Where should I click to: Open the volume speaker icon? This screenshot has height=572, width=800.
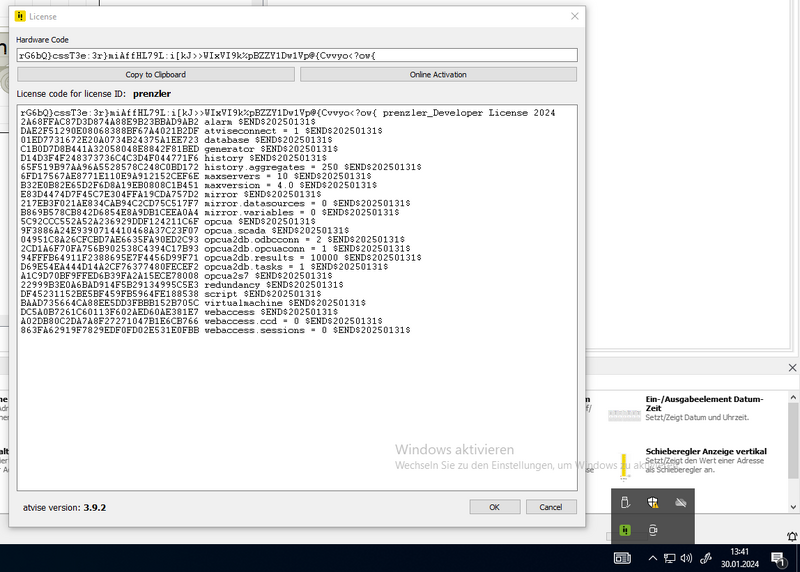[686, 558]
